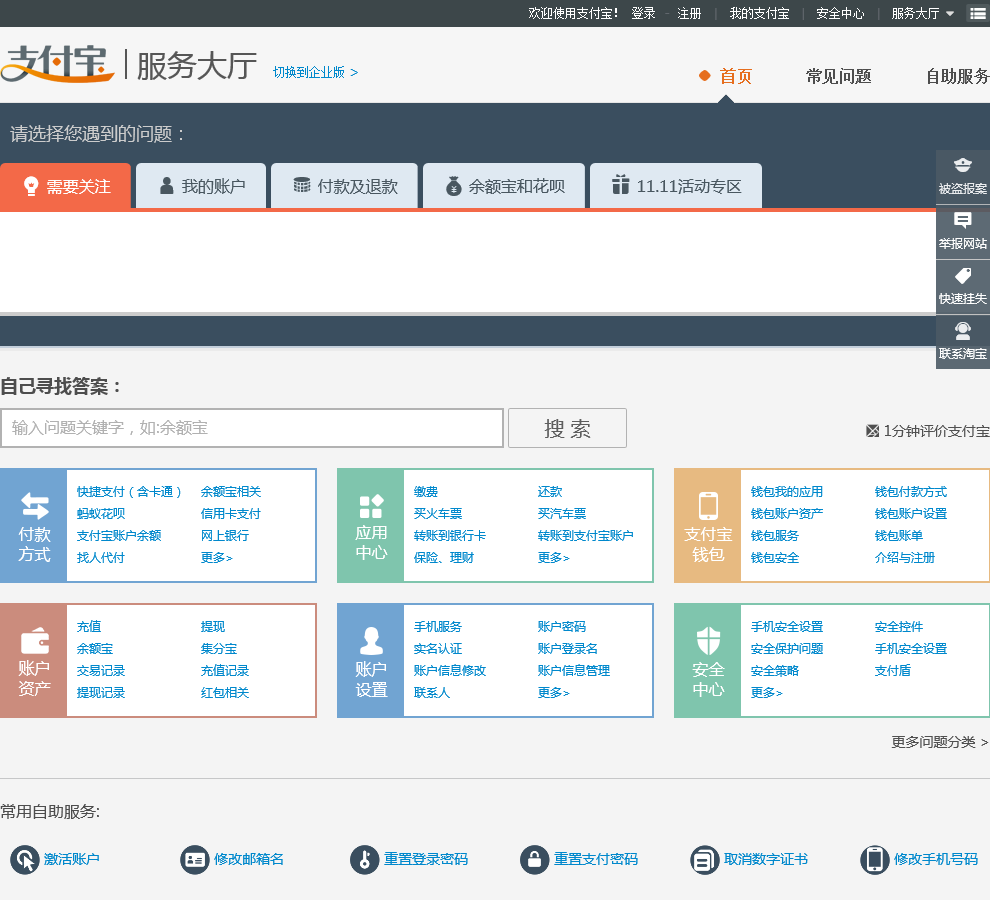
Task: Open 安全中心 in the top bar
Action: [x=840, y=14]
